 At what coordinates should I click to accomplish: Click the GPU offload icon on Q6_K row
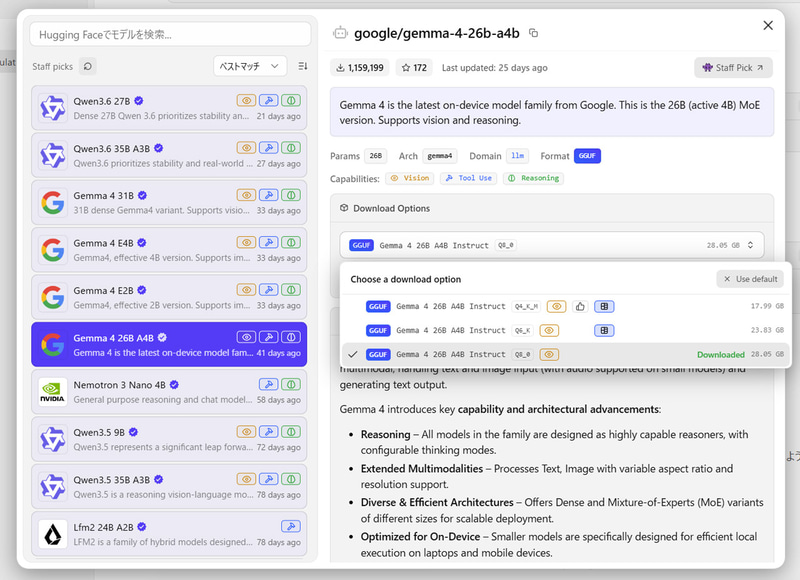[x=604, y=331]
